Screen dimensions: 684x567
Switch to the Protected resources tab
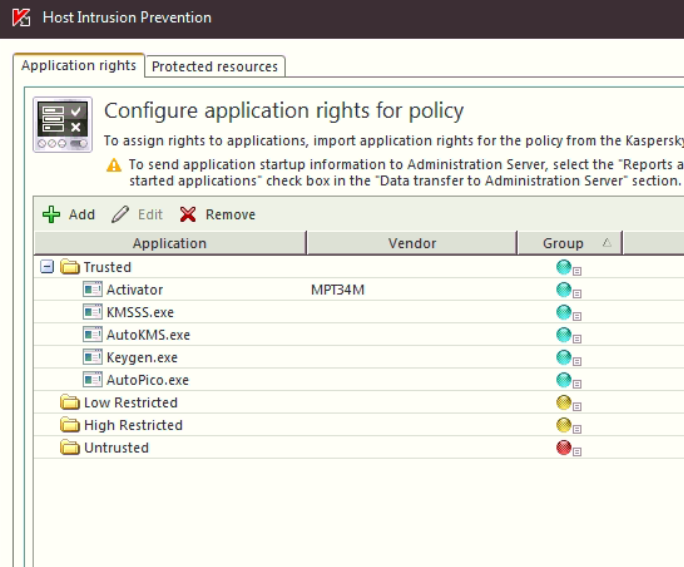coord(214,66)
